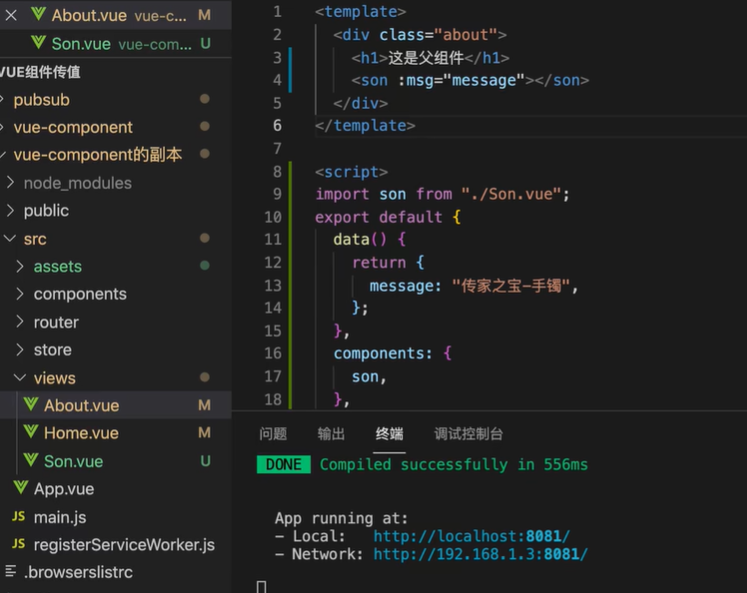The width and height of the screenshot is (747, 593).
Task: Click Vue icon beside App.vue
Action: pos(20,488)
